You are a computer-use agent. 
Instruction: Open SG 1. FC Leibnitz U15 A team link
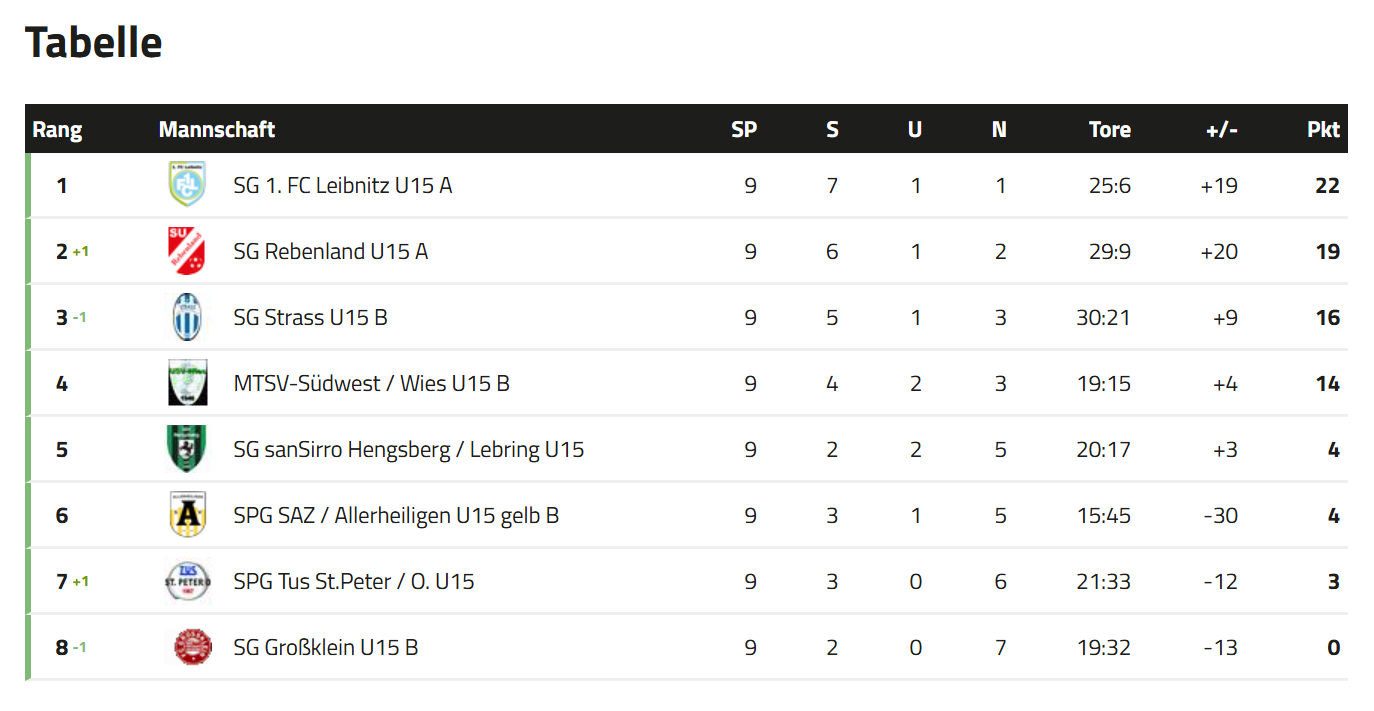tap(343, 185)
